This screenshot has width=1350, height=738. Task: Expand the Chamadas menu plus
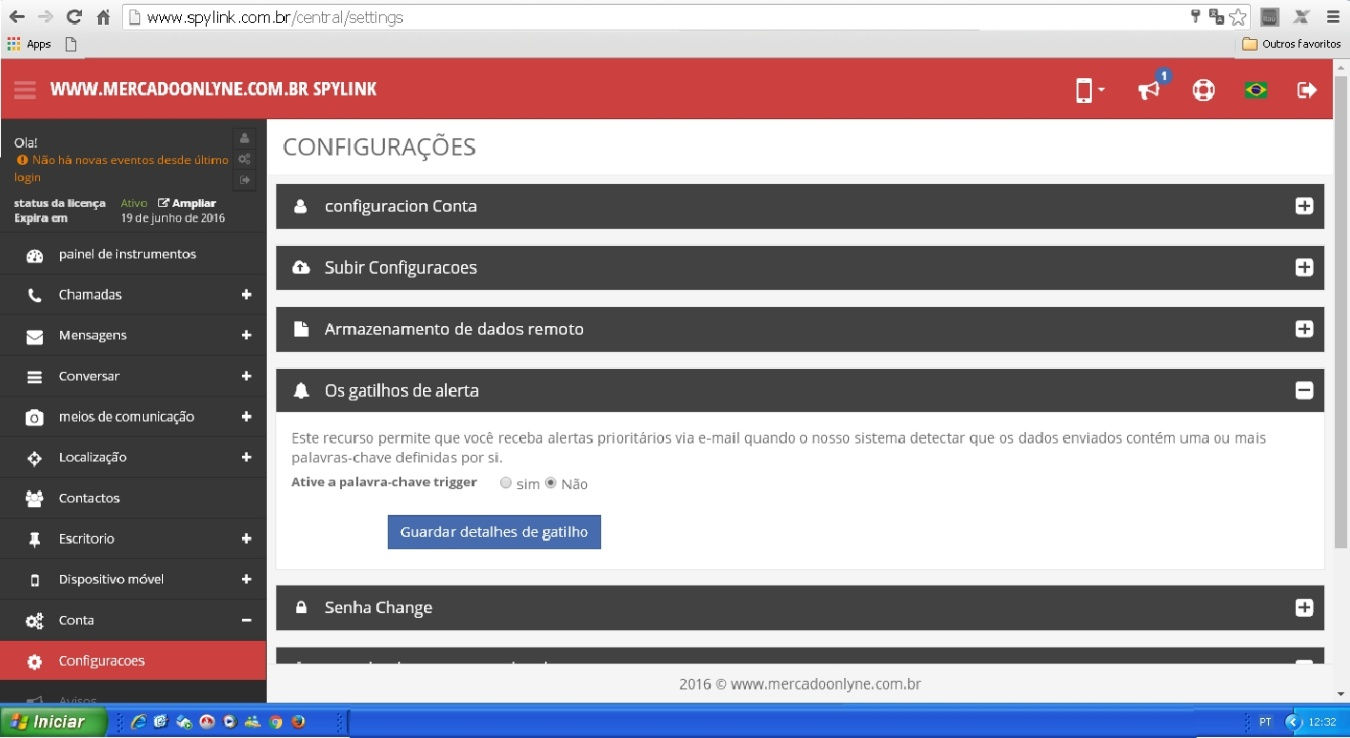click(x=246, y=295)
